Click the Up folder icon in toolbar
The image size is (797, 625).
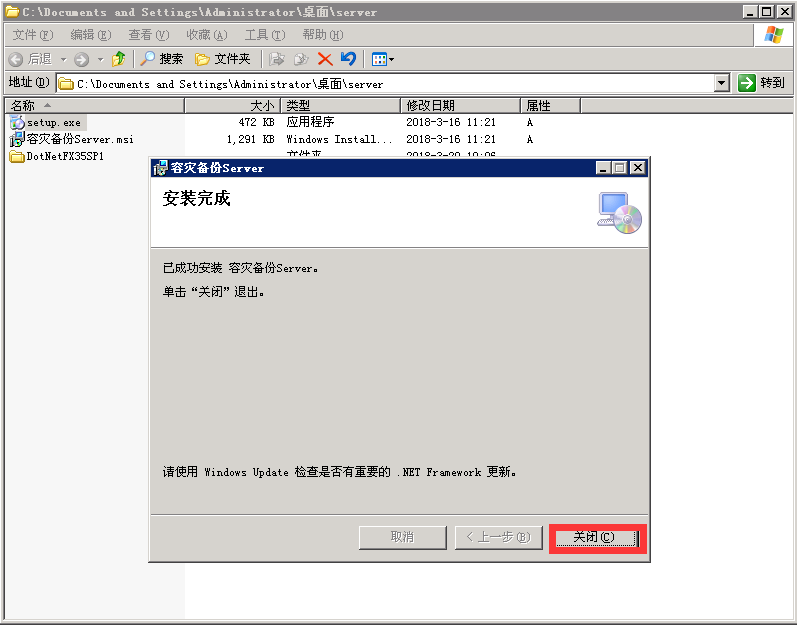[x=118, y=59]
